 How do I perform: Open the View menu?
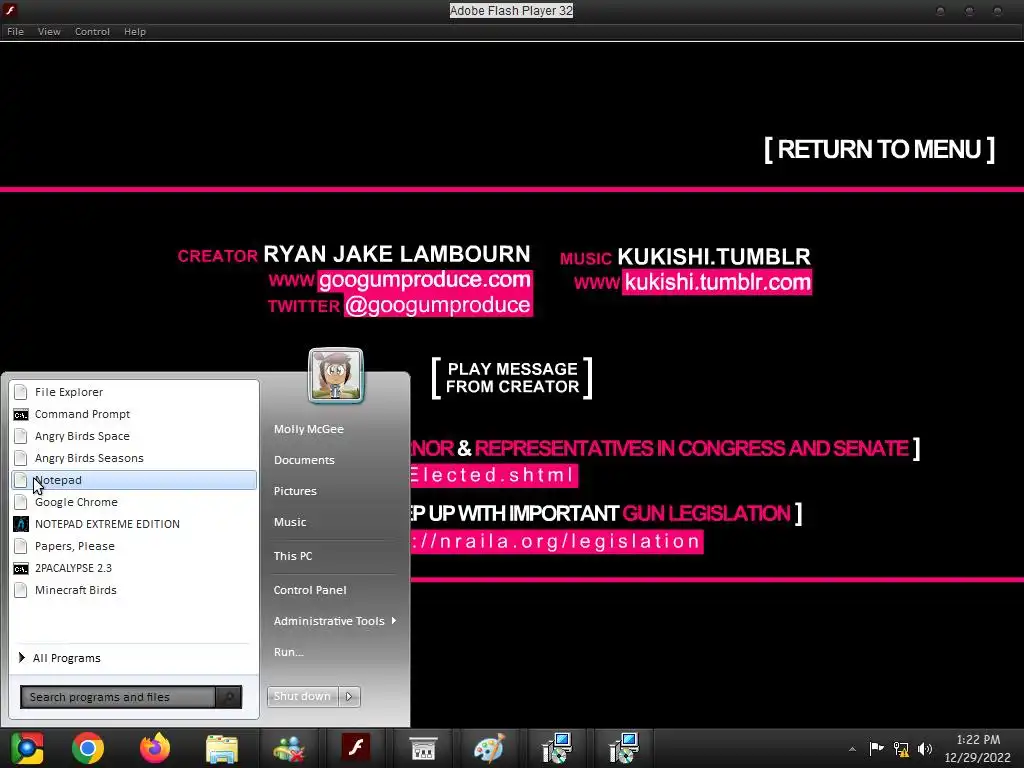(x=49, y=31)
